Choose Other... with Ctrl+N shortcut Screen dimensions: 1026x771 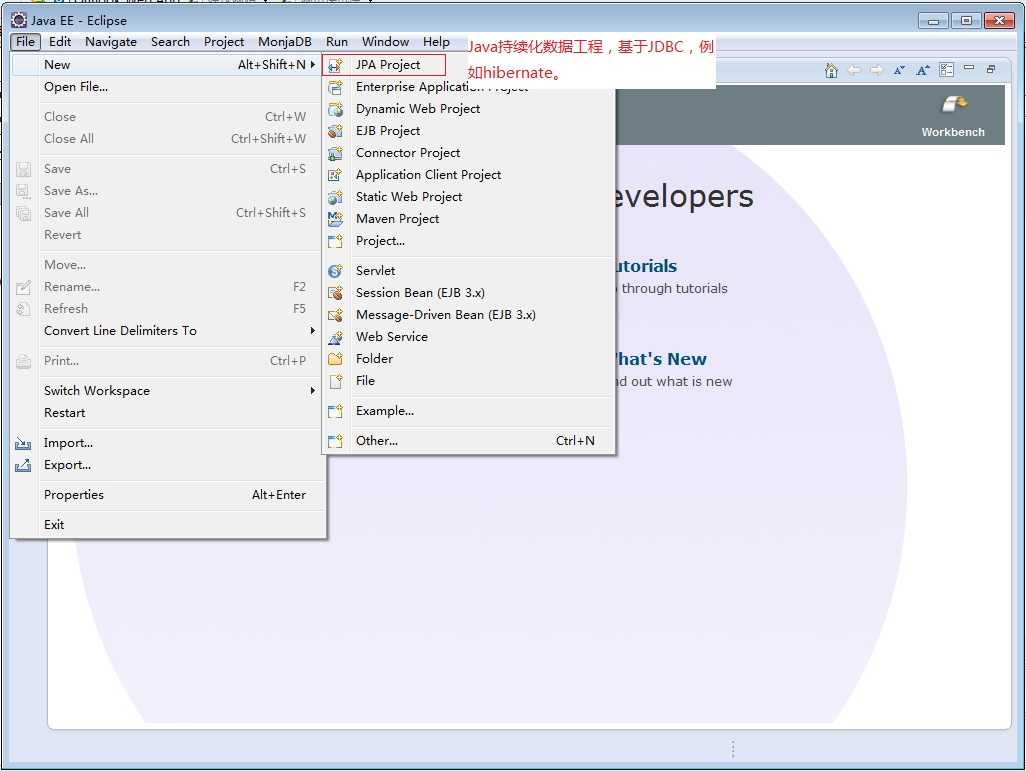click(469, 441)
